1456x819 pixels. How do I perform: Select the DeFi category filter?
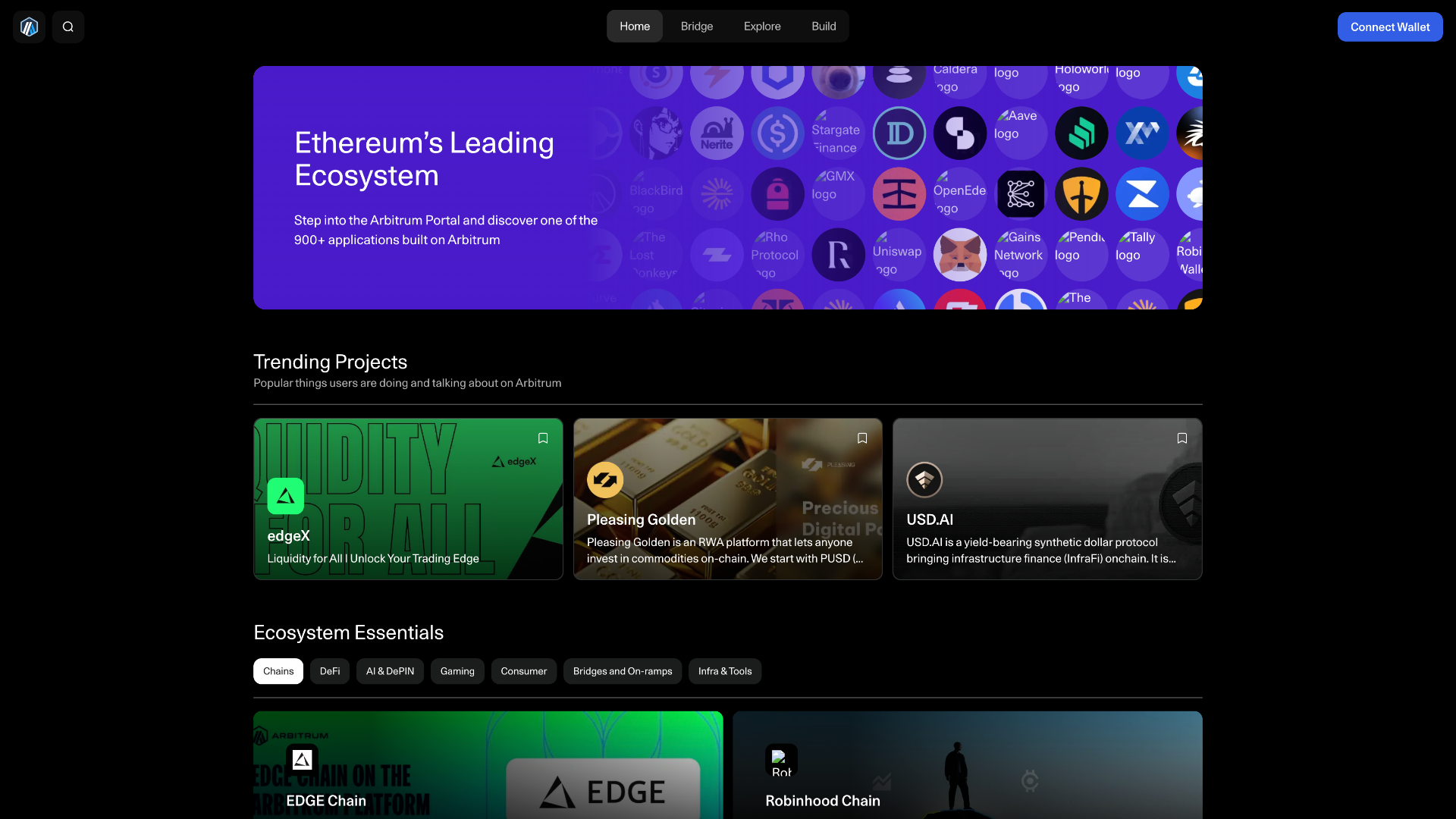coord(330,671)
